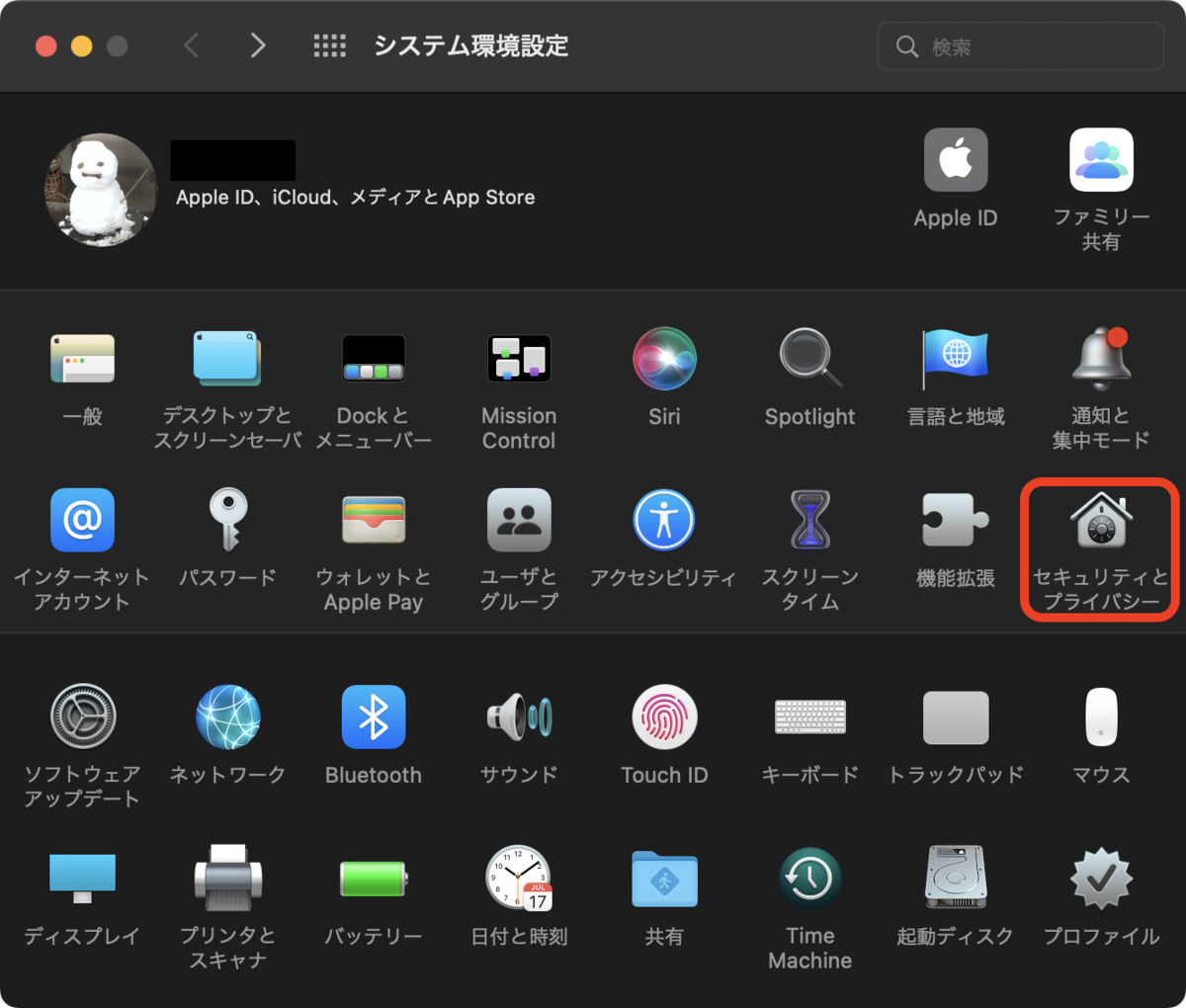Open Touch ID preferences
The width and height of the screenshot is (1186, 1008).
[x=664, y=716]
